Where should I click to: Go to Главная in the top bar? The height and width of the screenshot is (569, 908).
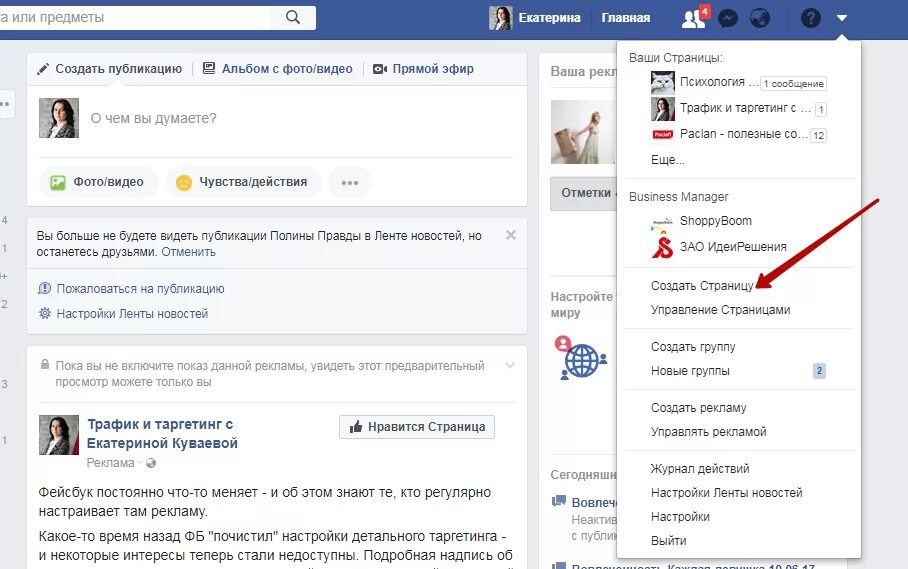(x=625, y=18)
